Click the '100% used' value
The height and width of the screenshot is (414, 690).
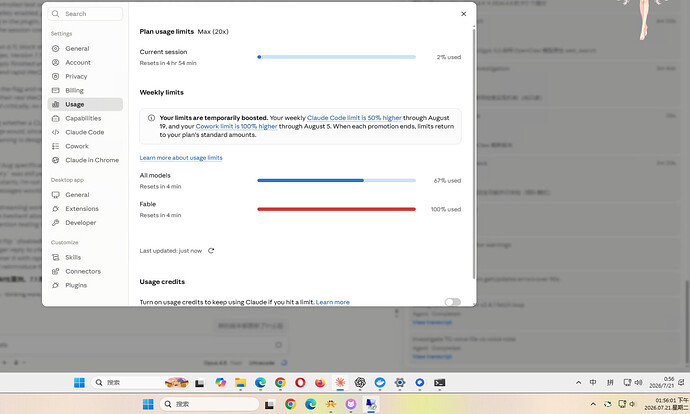[x=446, y=209]
